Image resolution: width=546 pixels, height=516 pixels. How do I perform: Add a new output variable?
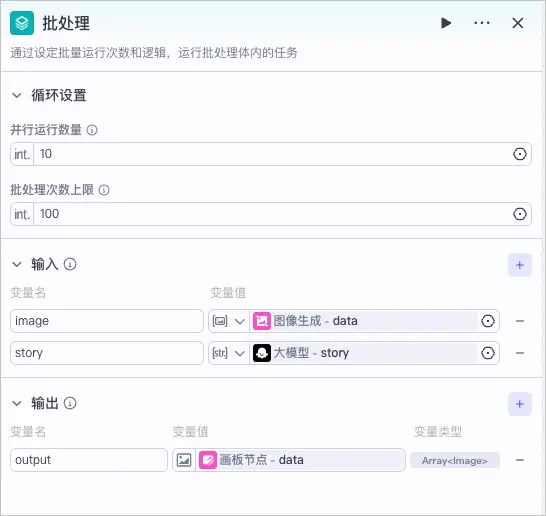[x=520, y=404]
